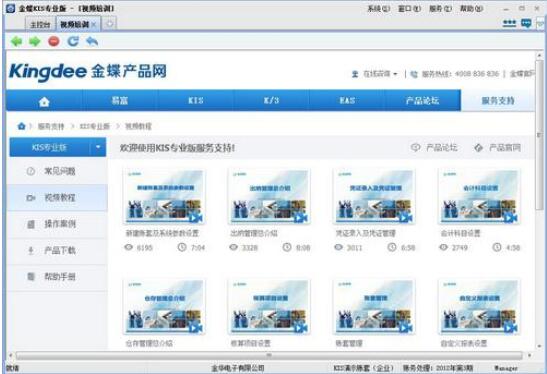Open the 帮助(H) menu
Viewport: 547px width, 374px height.
coord(471,8)
